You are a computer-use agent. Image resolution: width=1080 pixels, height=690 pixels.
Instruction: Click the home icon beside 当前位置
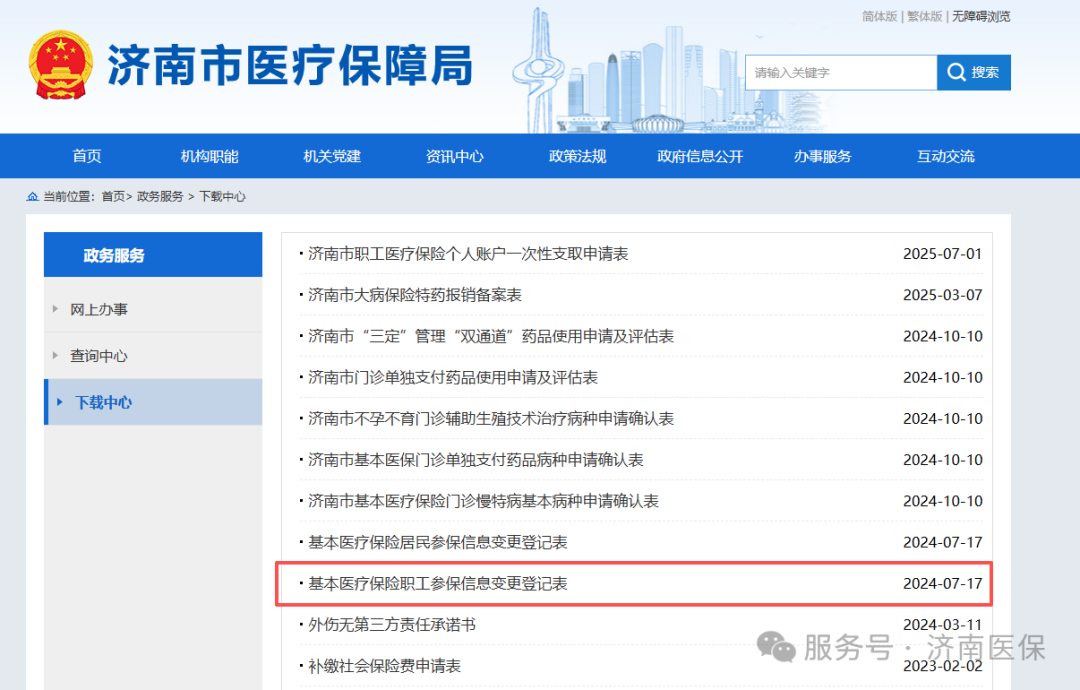click(33, 197)
